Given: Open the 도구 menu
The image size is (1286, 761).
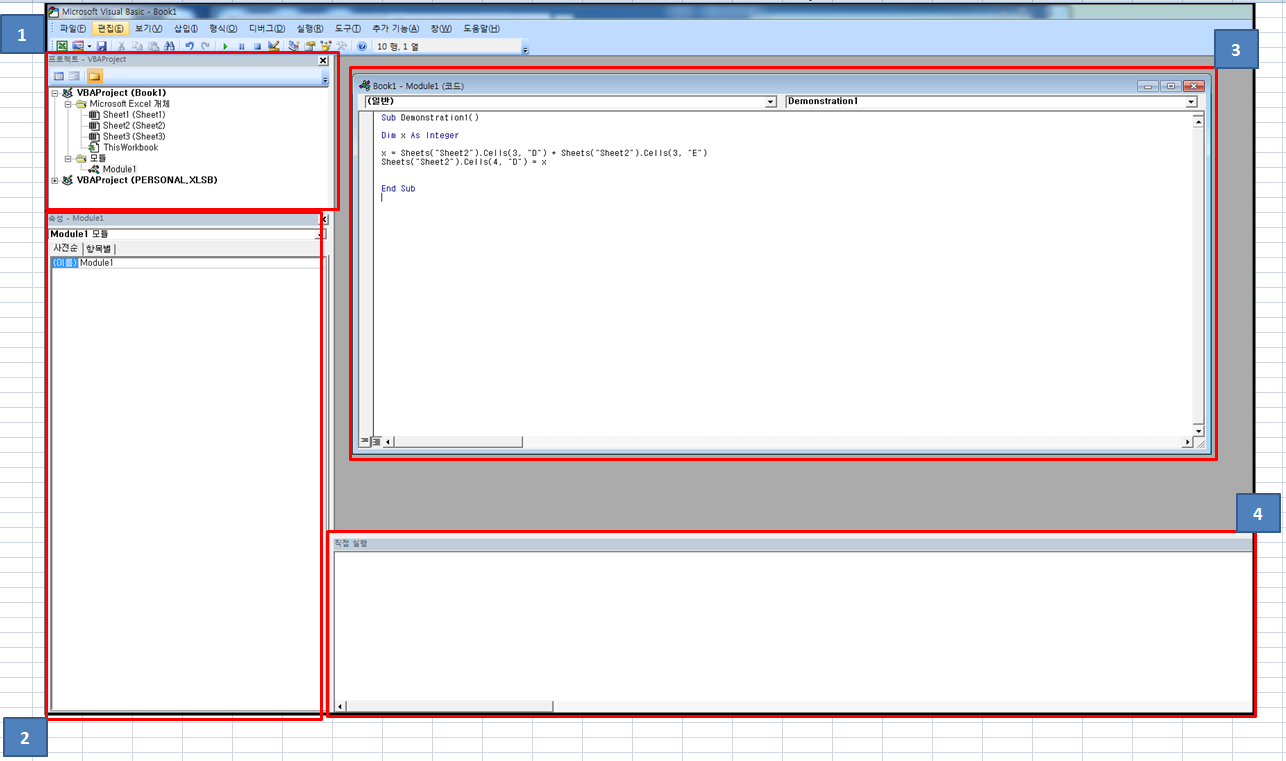Looking at the screenshot, I should (348, 28).
